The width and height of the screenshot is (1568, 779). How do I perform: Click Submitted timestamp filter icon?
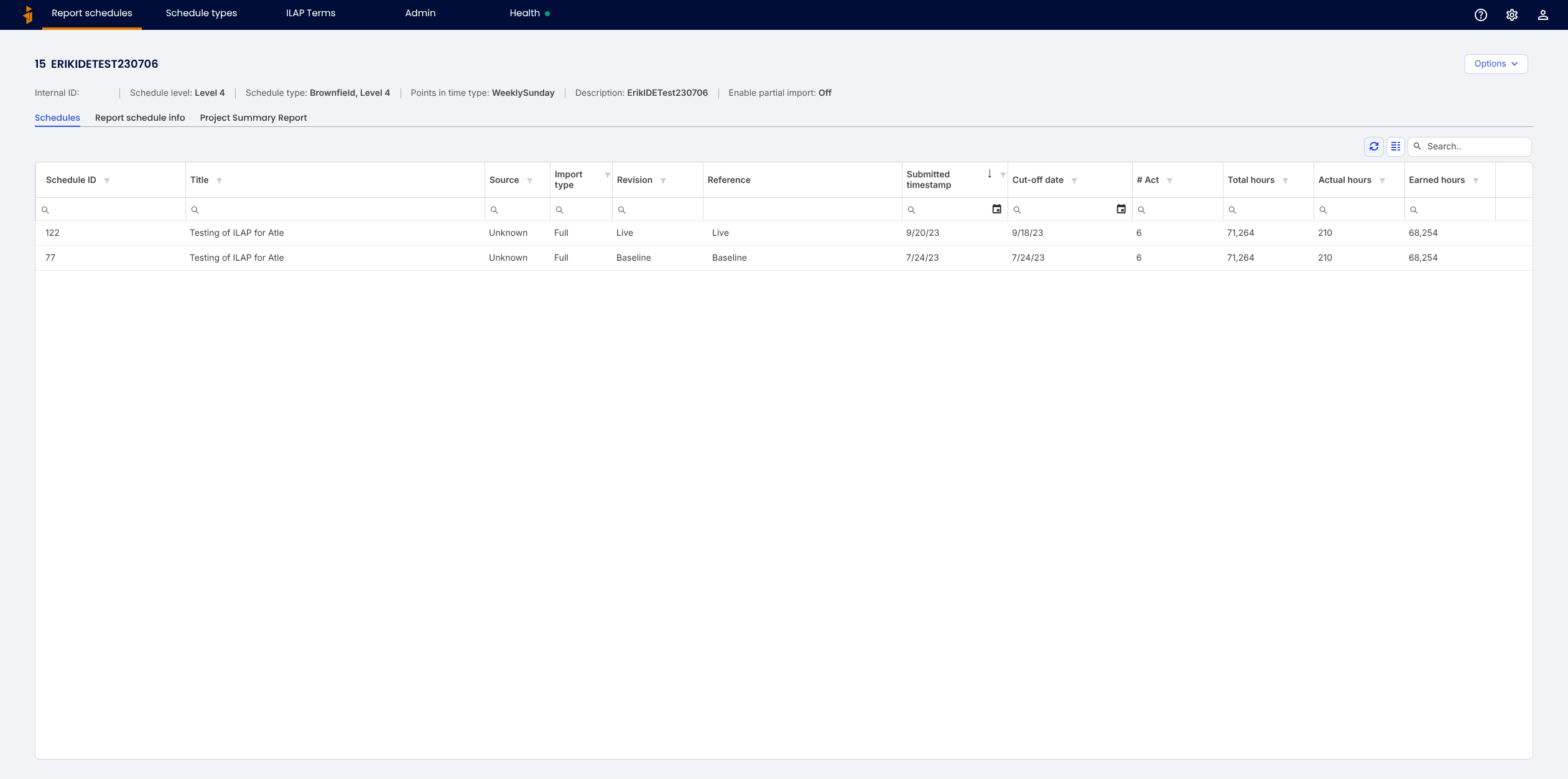1003,175
